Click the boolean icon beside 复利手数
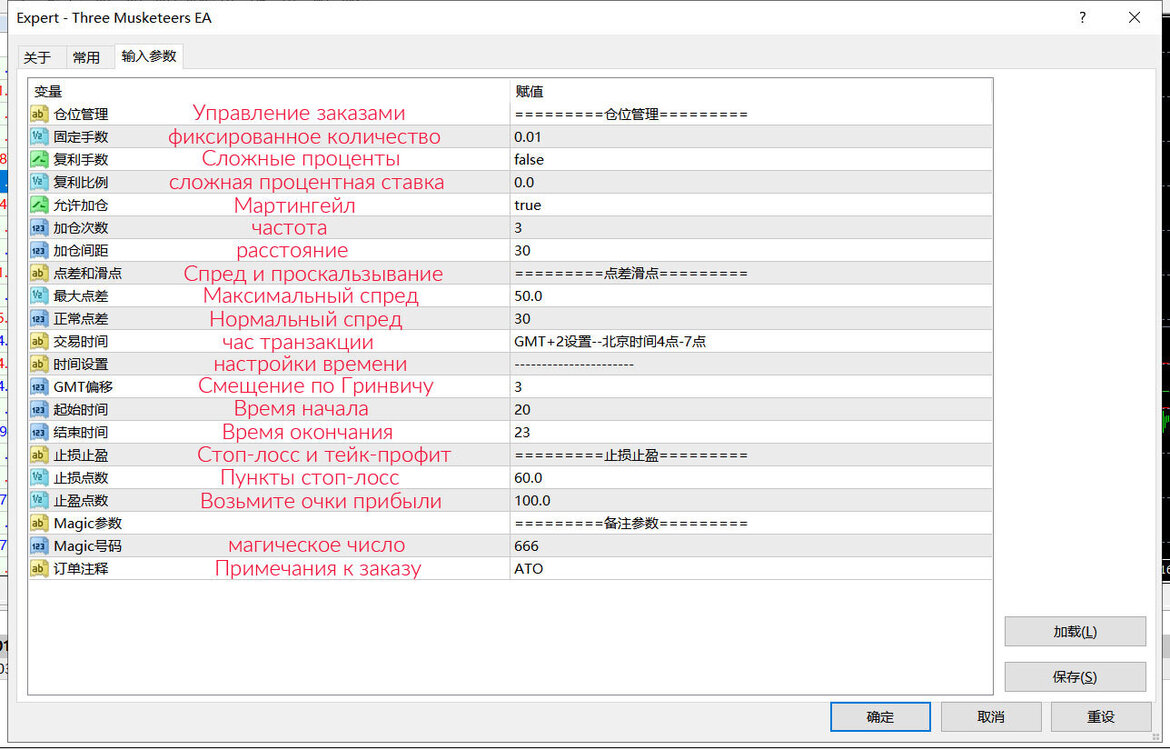 click(39, 160)
